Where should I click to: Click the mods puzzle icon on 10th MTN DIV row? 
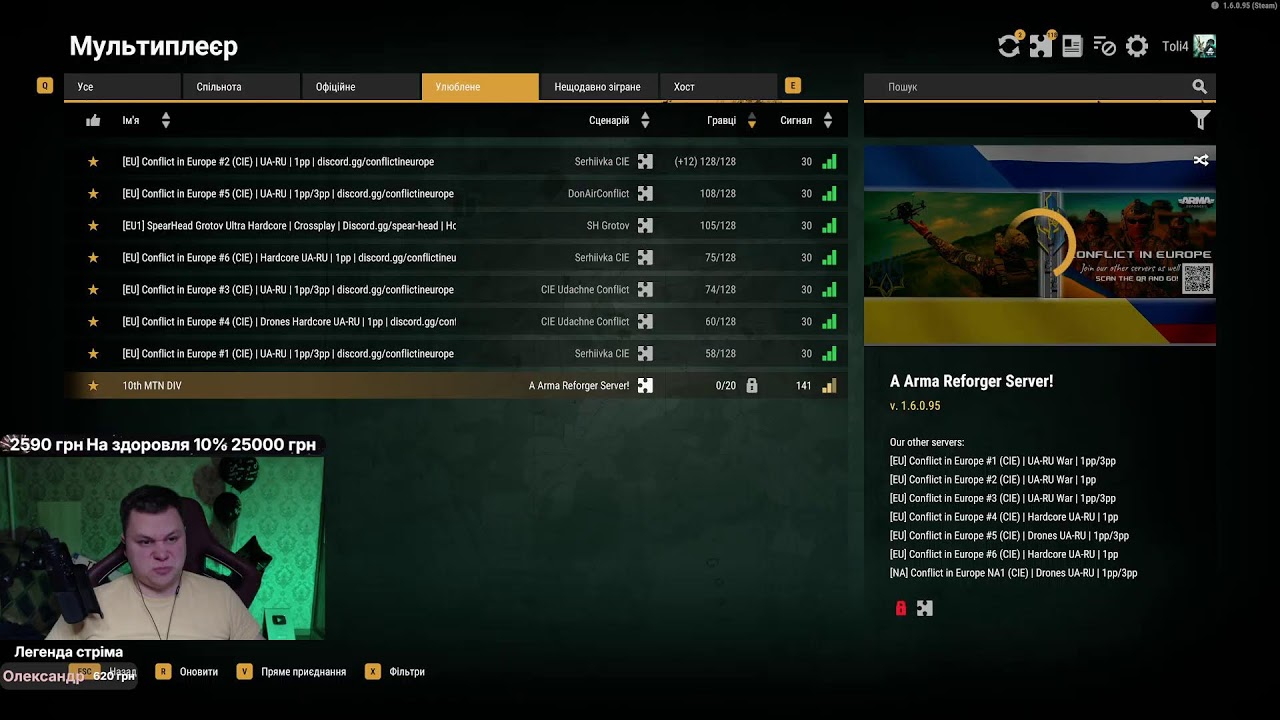[x=645, y=386]
